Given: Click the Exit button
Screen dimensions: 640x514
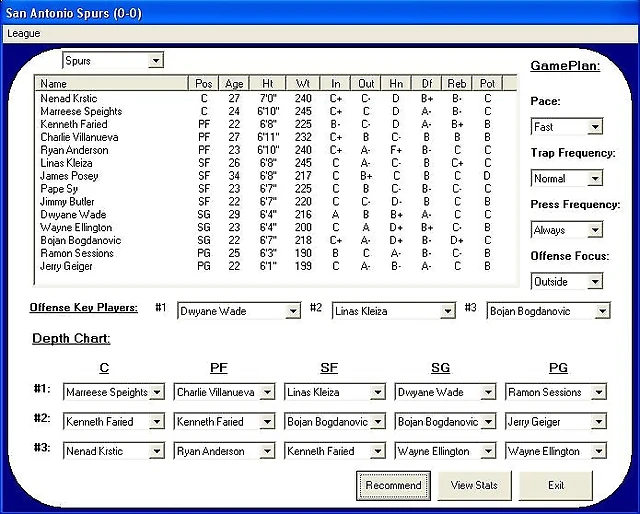Looking at the screenshot, I should (x=556, y=485).
